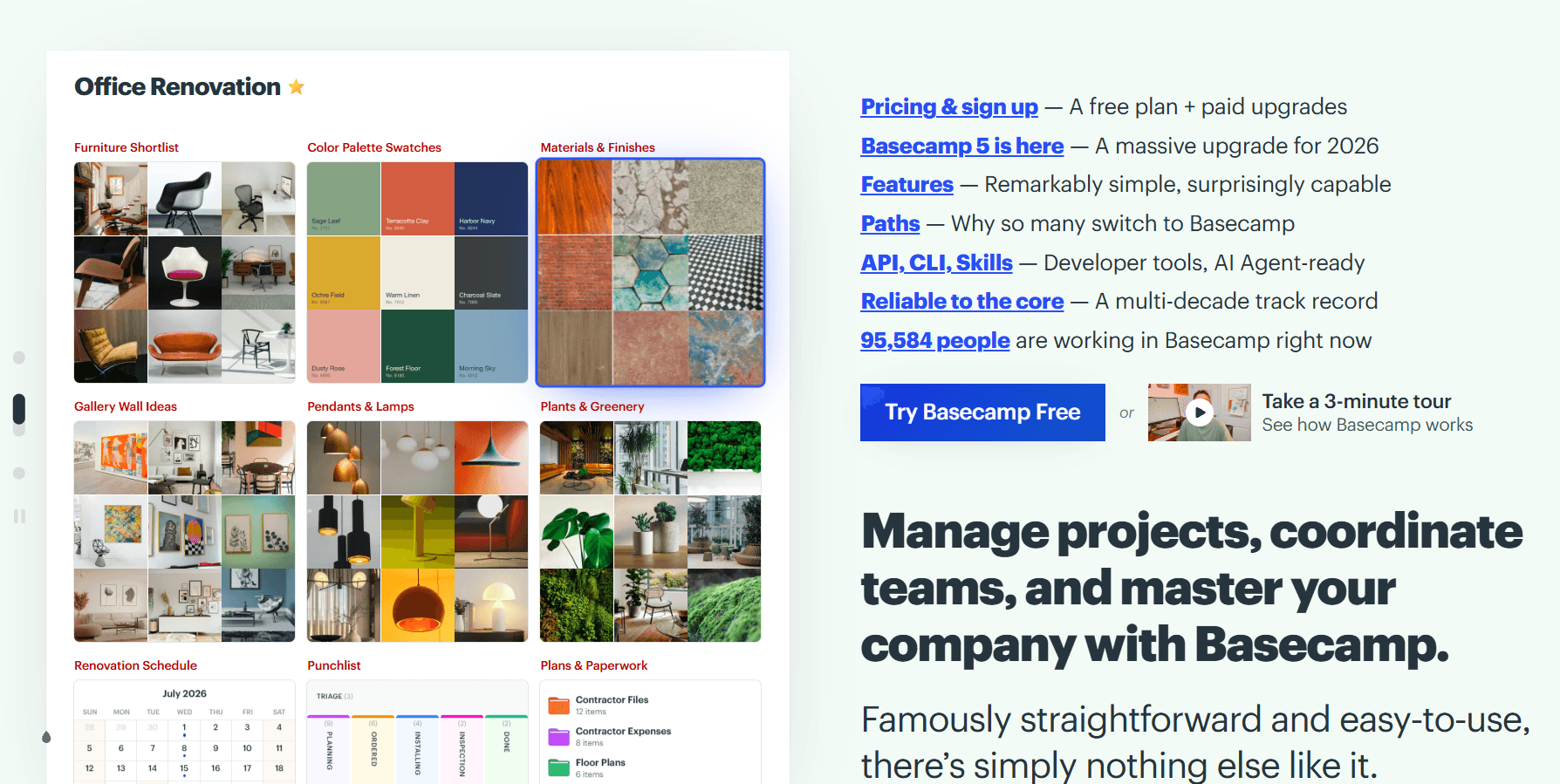
Task: Open the Punchlist card heading
Action: [x=333, y=665]
